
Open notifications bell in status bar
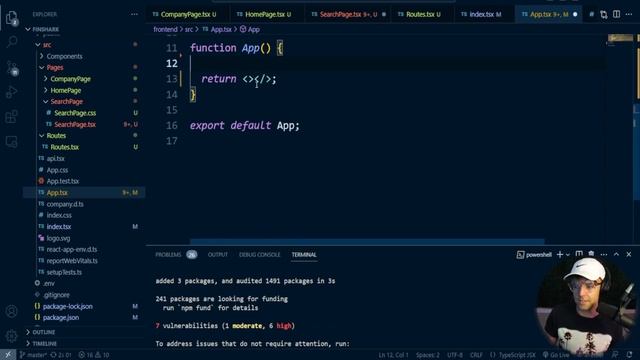(629, 355)
